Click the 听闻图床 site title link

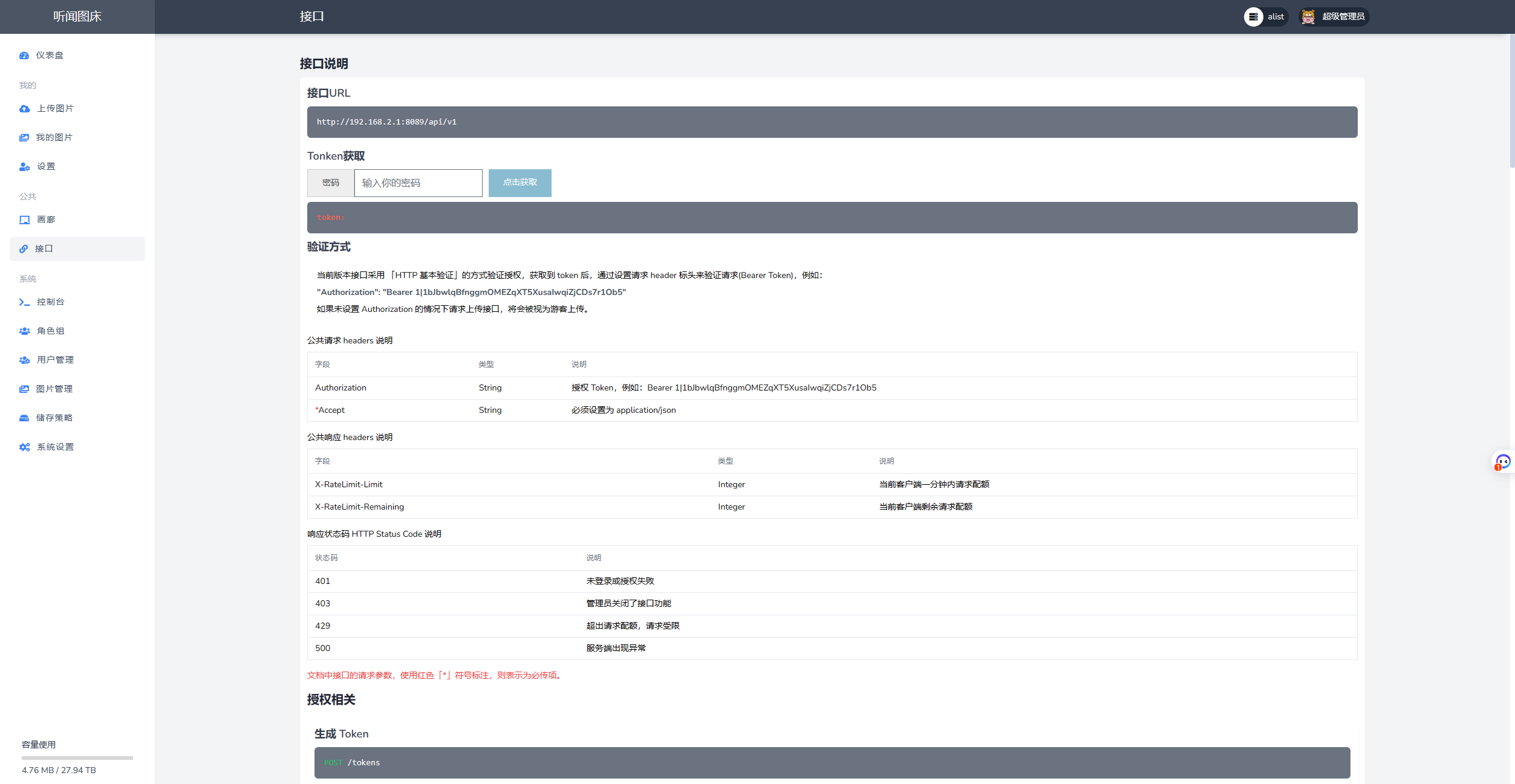pos(77,17)
